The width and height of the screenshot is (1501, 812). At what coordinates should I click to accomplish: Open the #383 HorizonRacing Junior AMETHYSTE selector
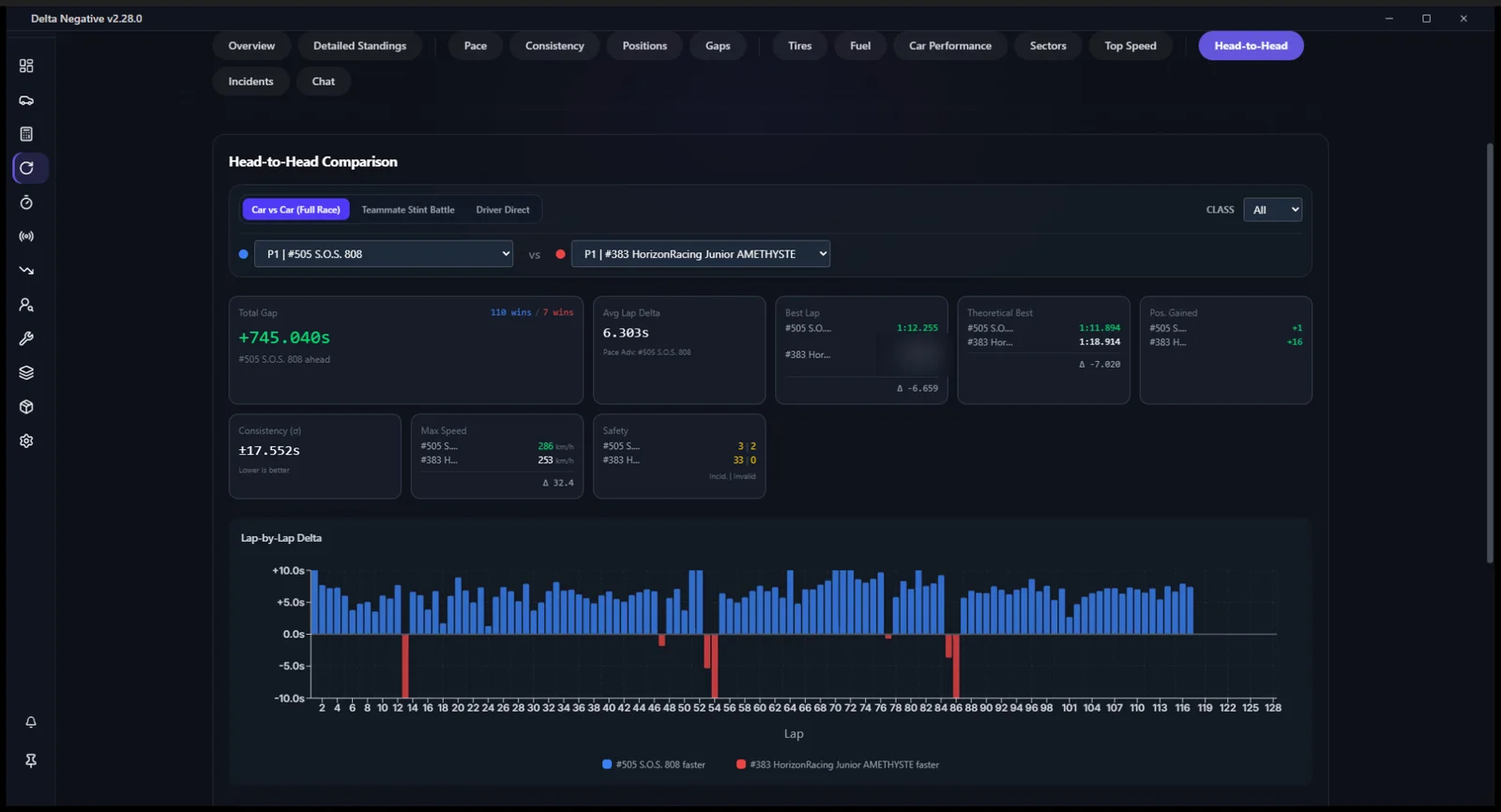click(701, 254)
